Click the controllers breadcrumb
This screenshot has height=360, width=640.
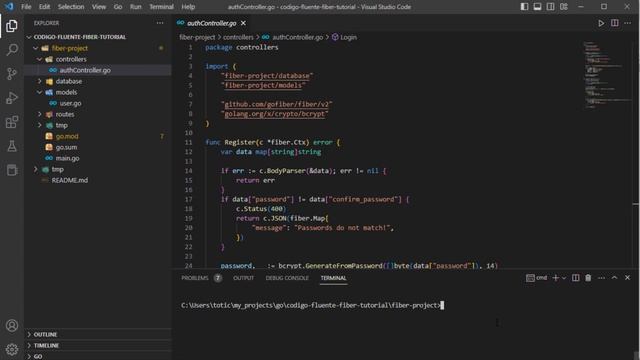coord(238,37)
